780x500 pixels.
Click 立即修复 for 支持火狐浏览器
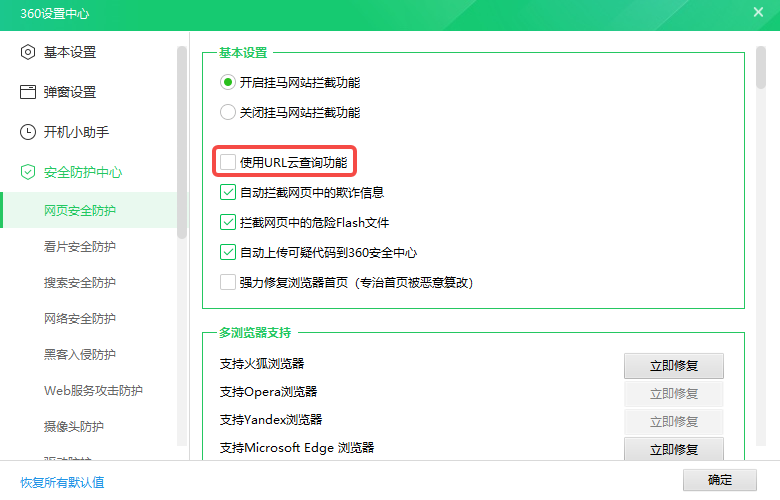pyautogui.click(x=674, y=366)
